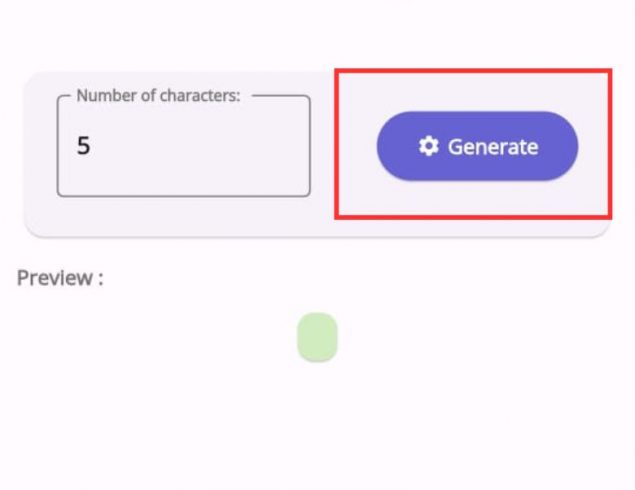Select the character count input
635x490 pixels.
tap(183, 147)
